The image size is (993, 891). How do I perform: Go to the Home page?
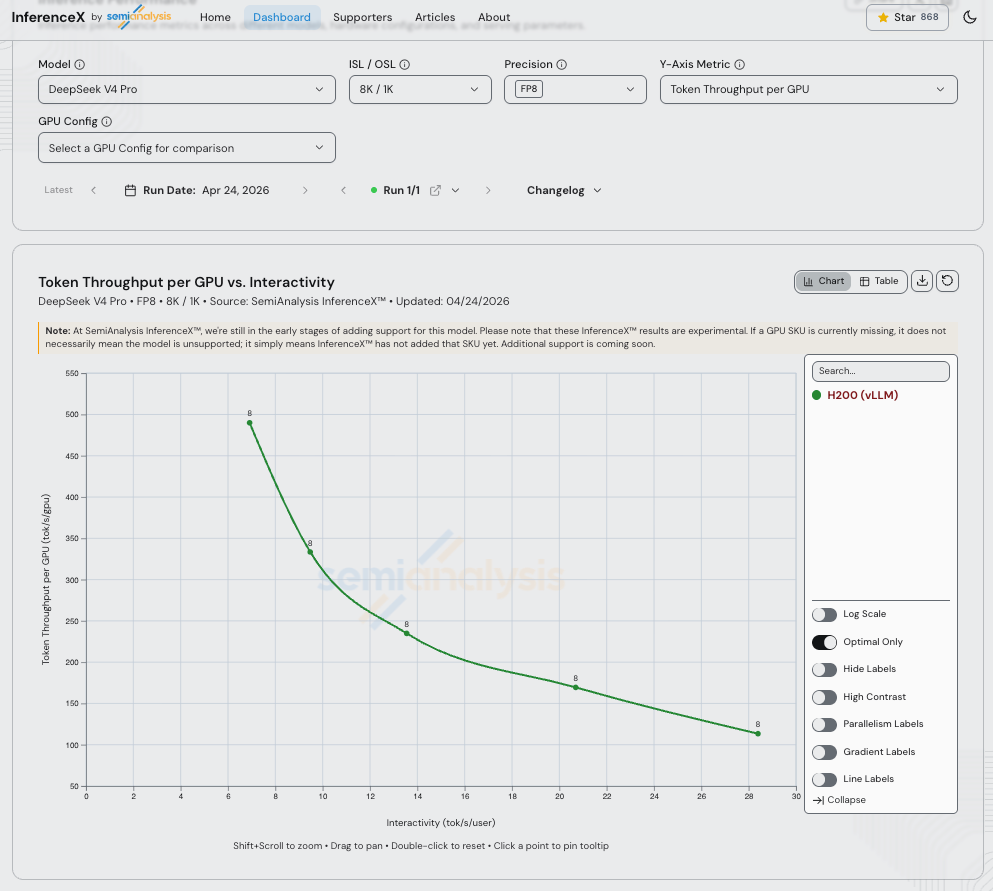coord(215,17)
